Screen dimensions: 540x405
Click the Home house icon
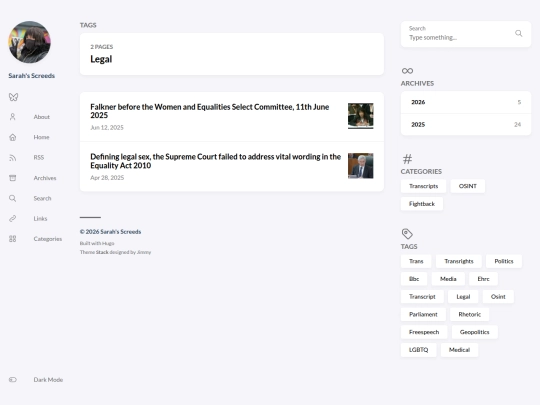coord(13,137)
